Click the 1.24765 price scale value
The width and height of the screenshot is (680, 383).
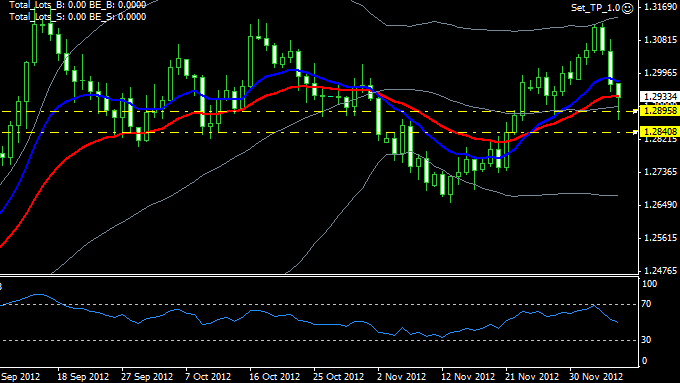660,271
